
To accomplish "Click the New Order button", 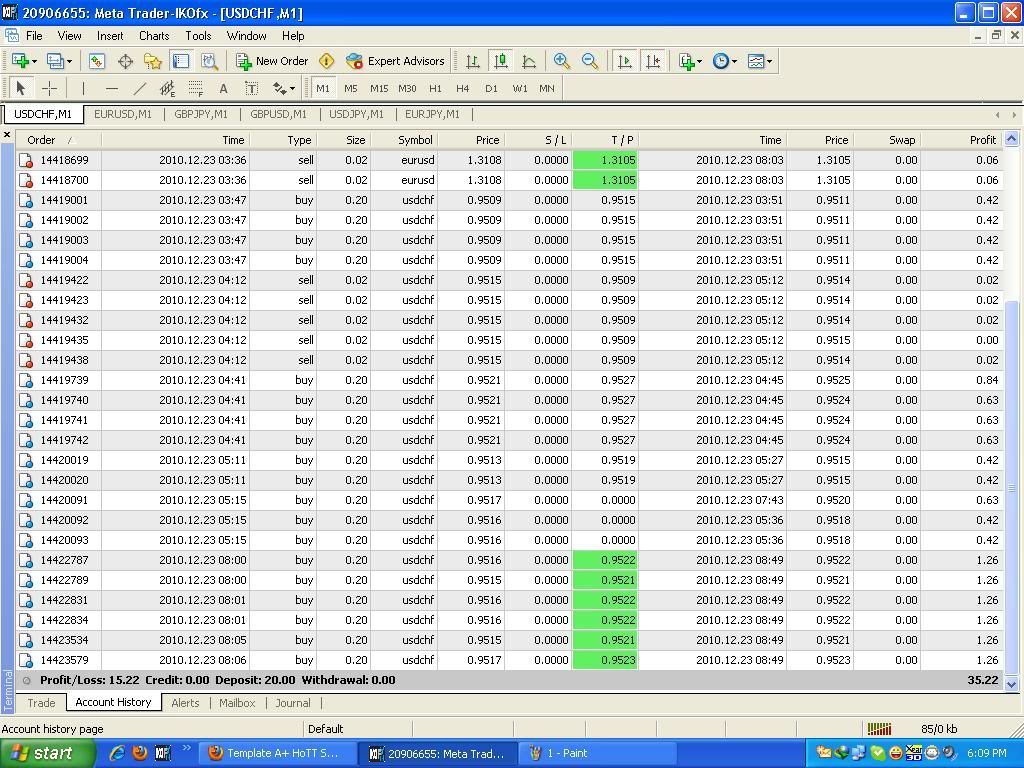I will click(272, 61).
